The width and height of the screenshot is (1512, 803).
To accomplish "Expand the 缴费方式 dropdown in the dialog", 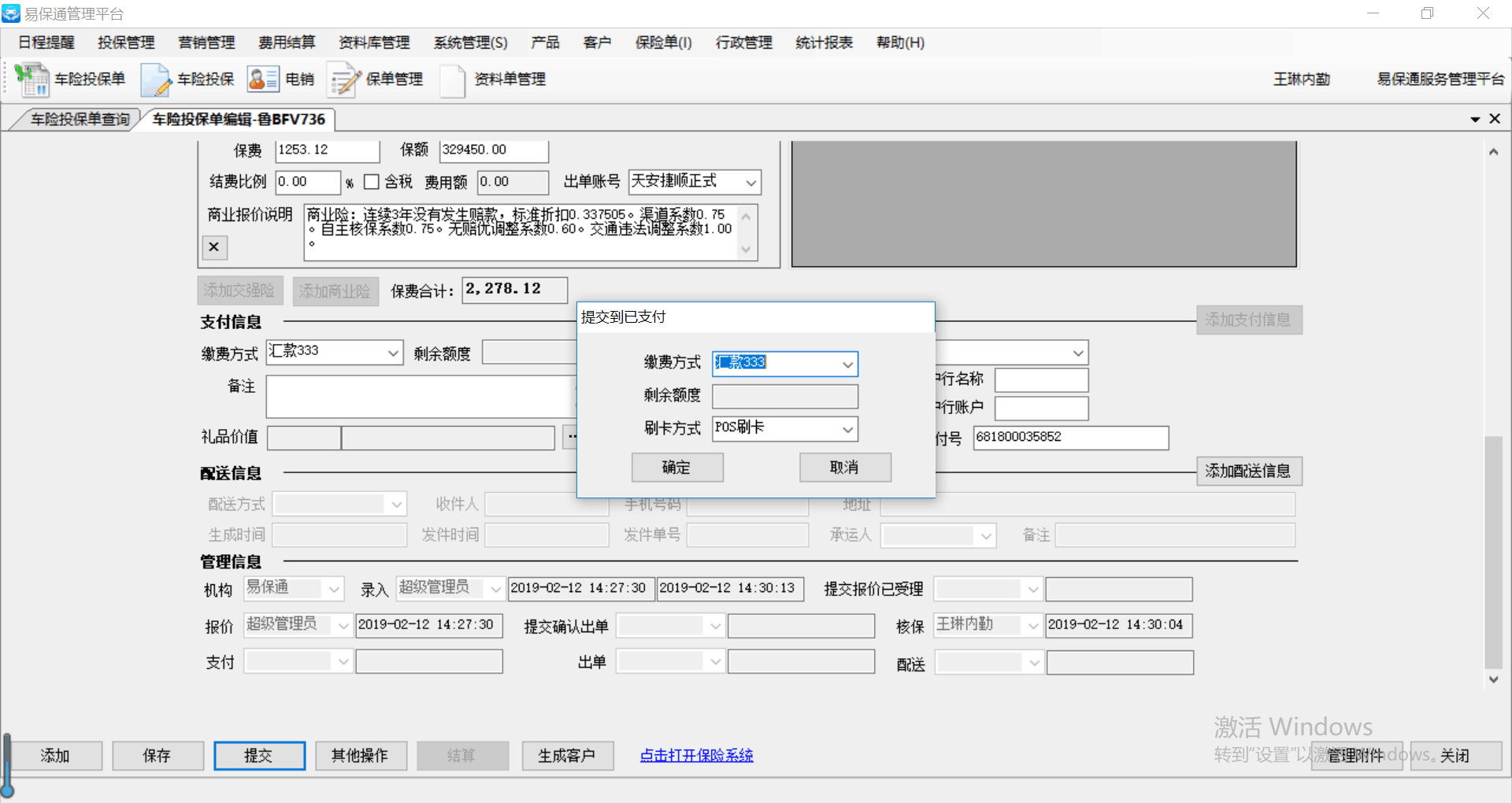I will [847, 364].
